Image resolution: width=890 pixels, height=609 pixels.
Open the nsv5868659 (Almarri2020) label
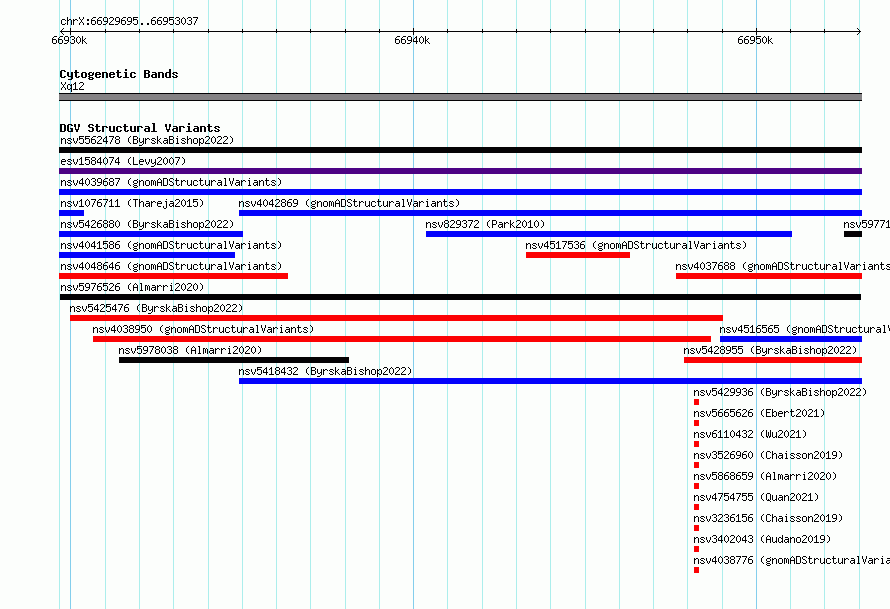(765, 476)
